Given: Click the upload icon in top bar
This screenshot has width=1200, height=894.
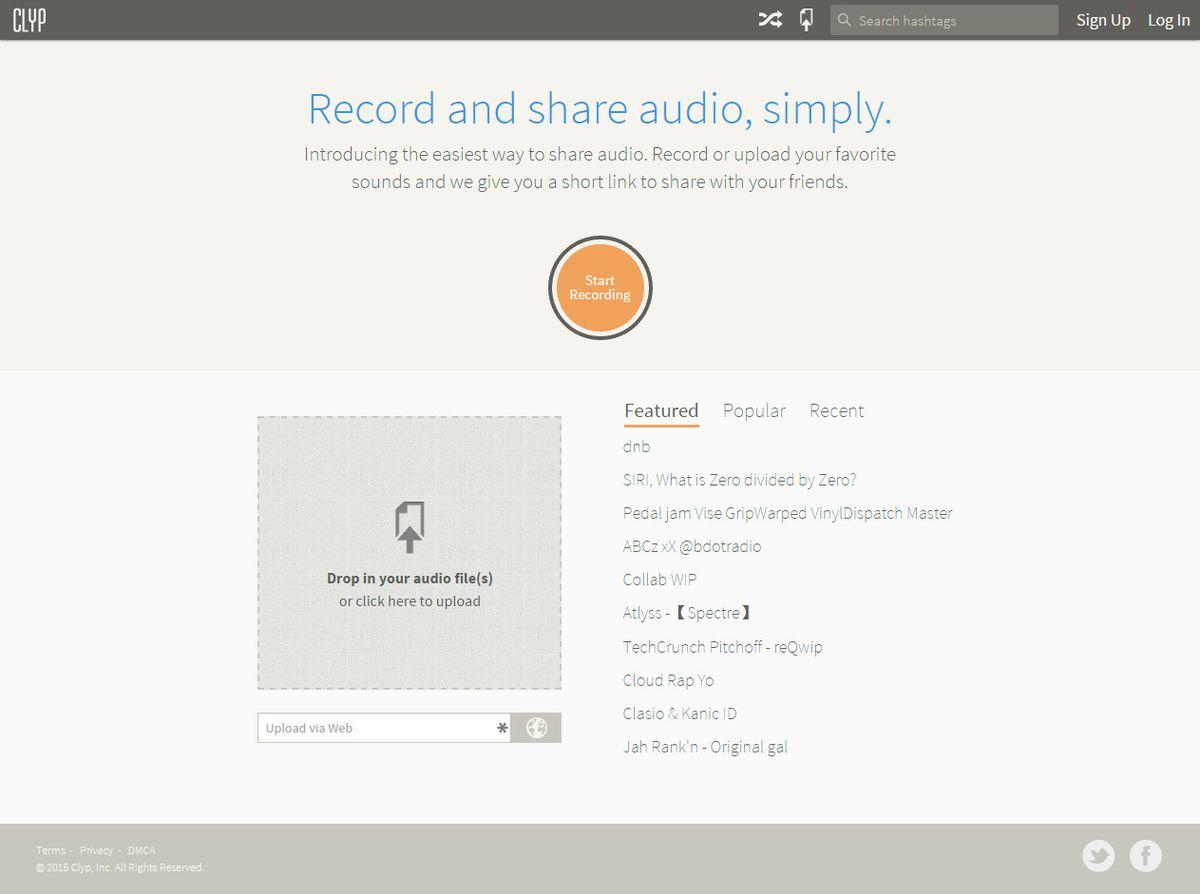Looking at the screenshot, I should pos(807,20).
